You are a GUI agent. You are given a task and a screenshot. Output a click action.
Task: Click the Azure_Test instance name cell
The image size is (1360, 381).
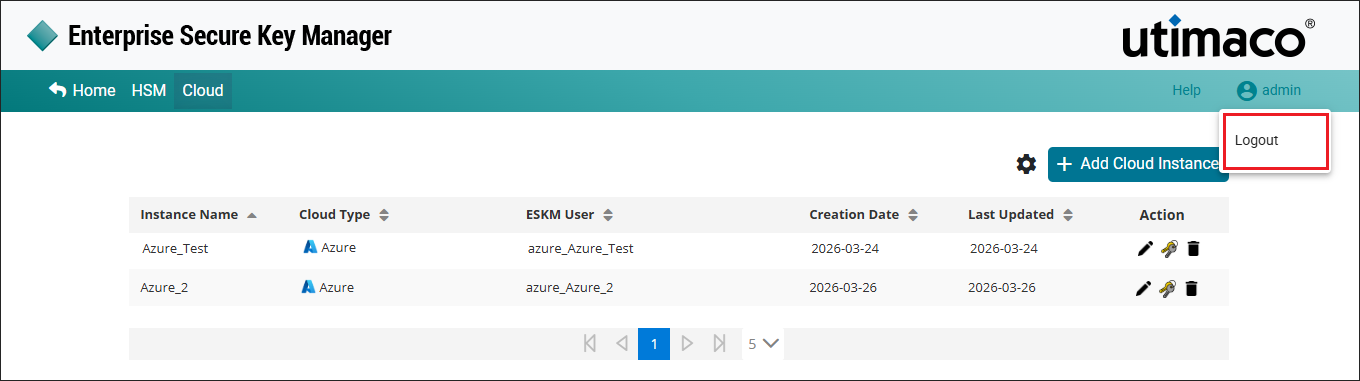pyautogui.click(x=175, y=248)
